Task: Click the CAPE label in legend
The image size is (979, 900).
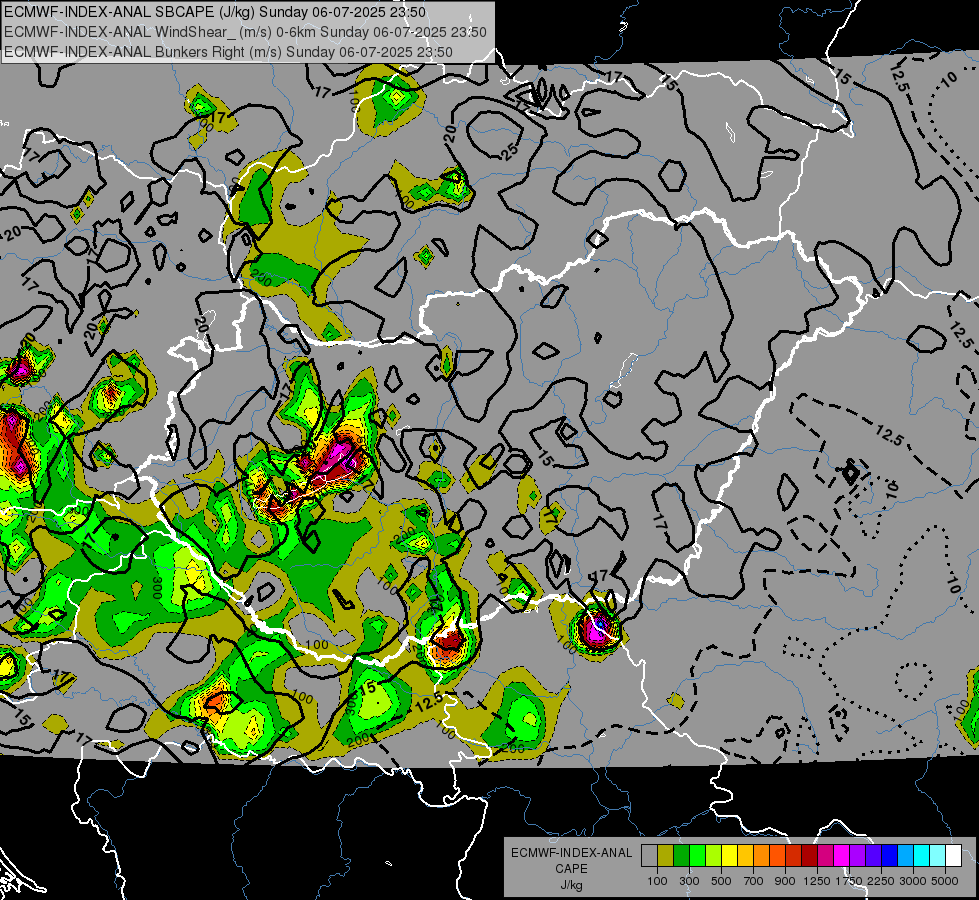Action: [571, 869]
